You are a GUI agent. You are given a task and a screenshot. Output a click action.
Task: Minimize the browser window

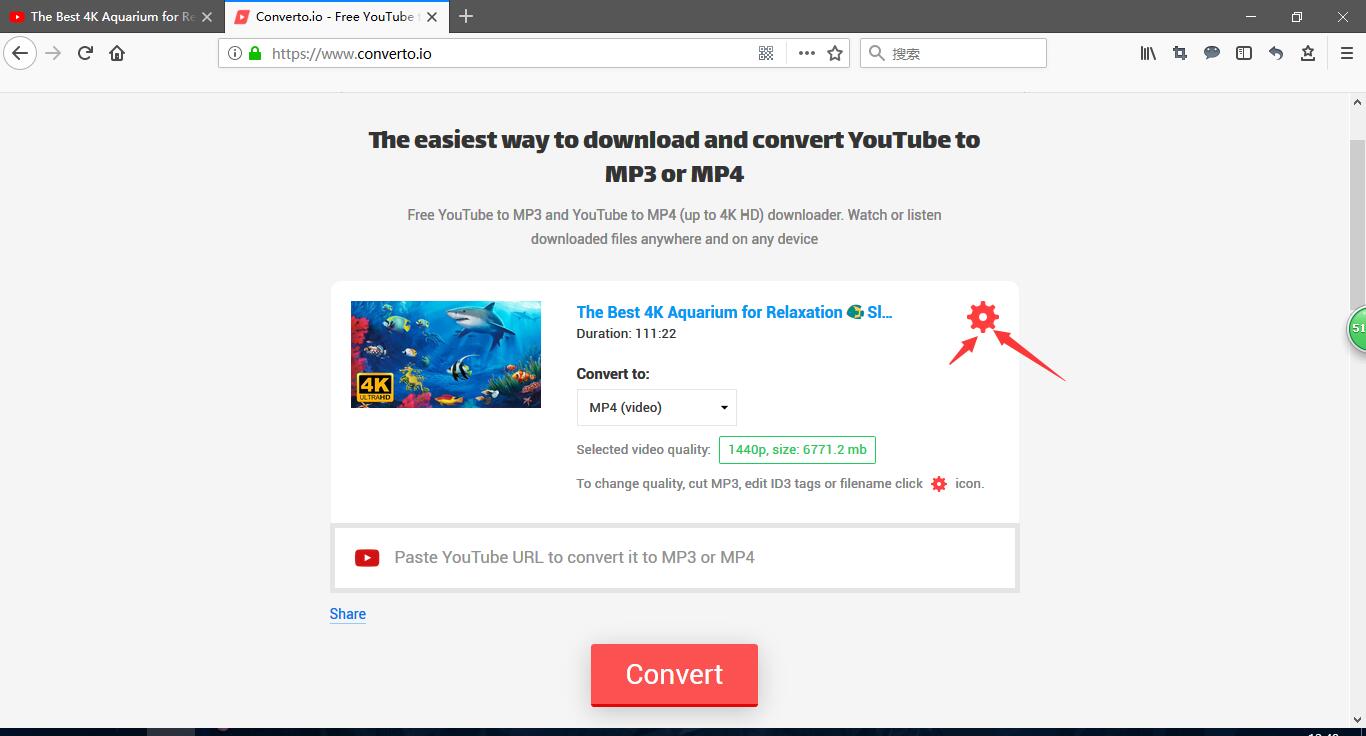[1251, 16]
